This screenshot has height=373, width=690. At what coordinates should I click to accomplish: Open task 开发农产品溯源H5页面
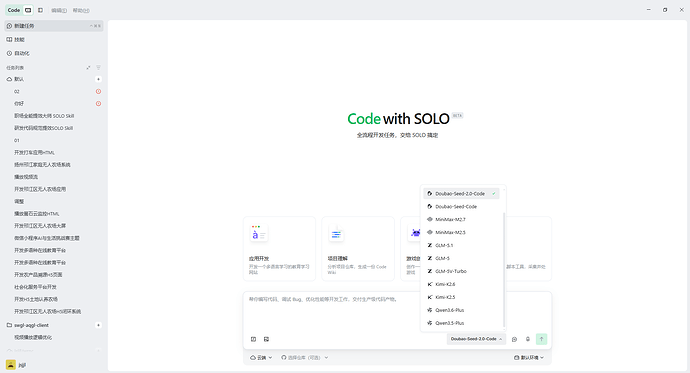pos(38,274)
